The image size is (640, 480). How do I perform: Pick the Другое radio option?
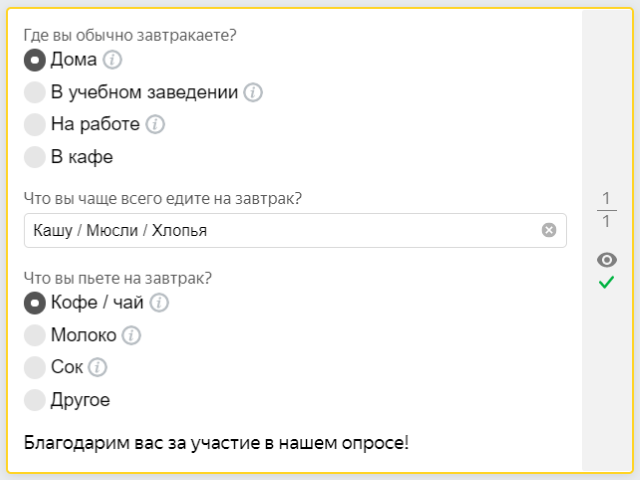point(35,400)
